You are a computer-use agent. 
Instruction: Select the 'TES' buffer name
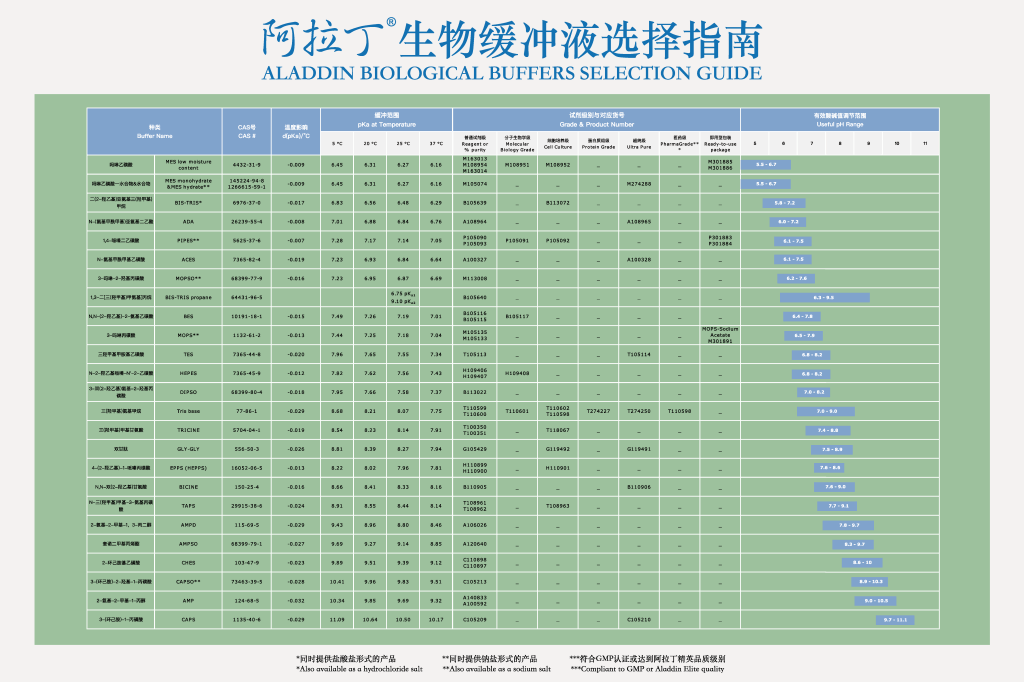click(188, 354)
